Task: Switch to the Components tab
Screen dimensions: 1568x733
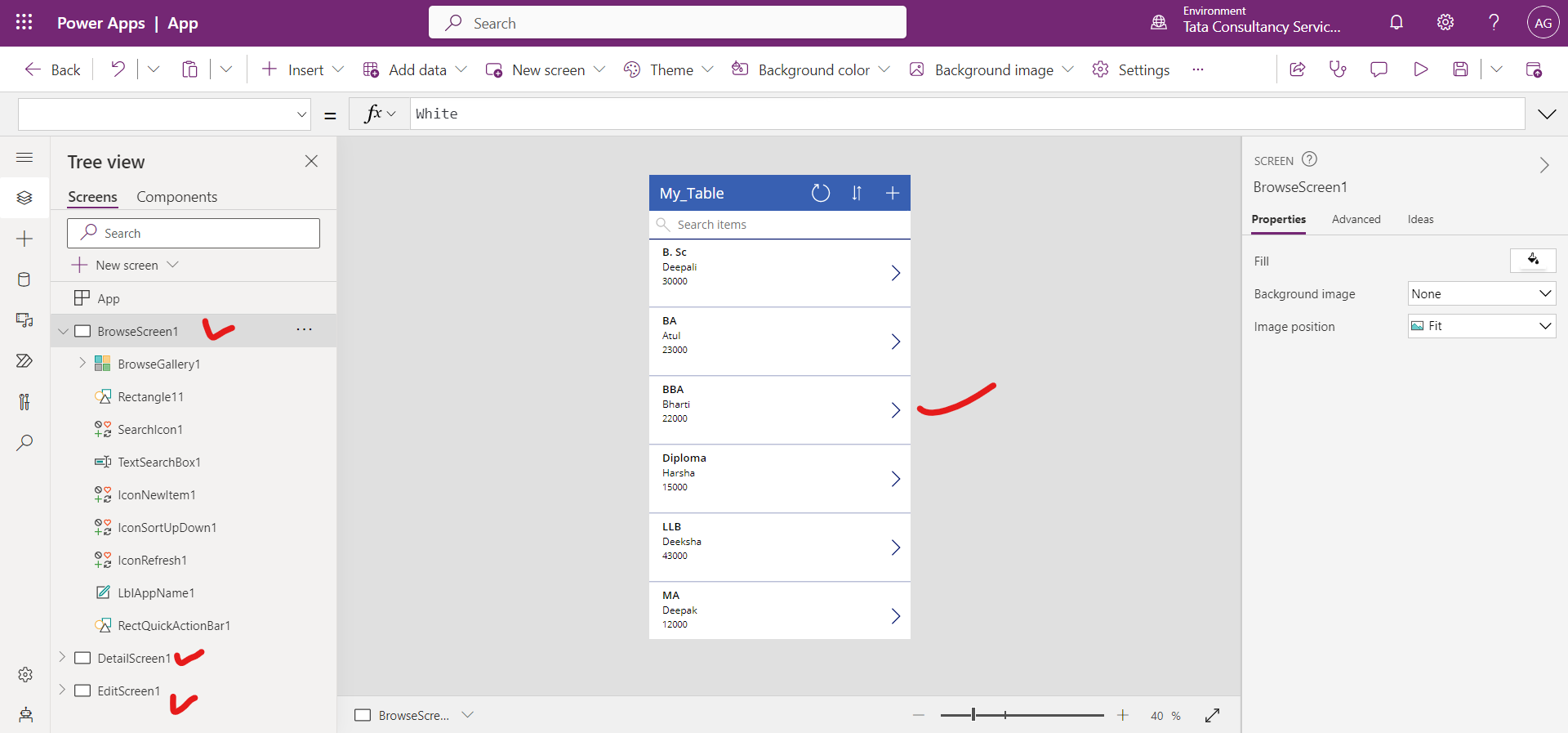Action: point(176,197)
